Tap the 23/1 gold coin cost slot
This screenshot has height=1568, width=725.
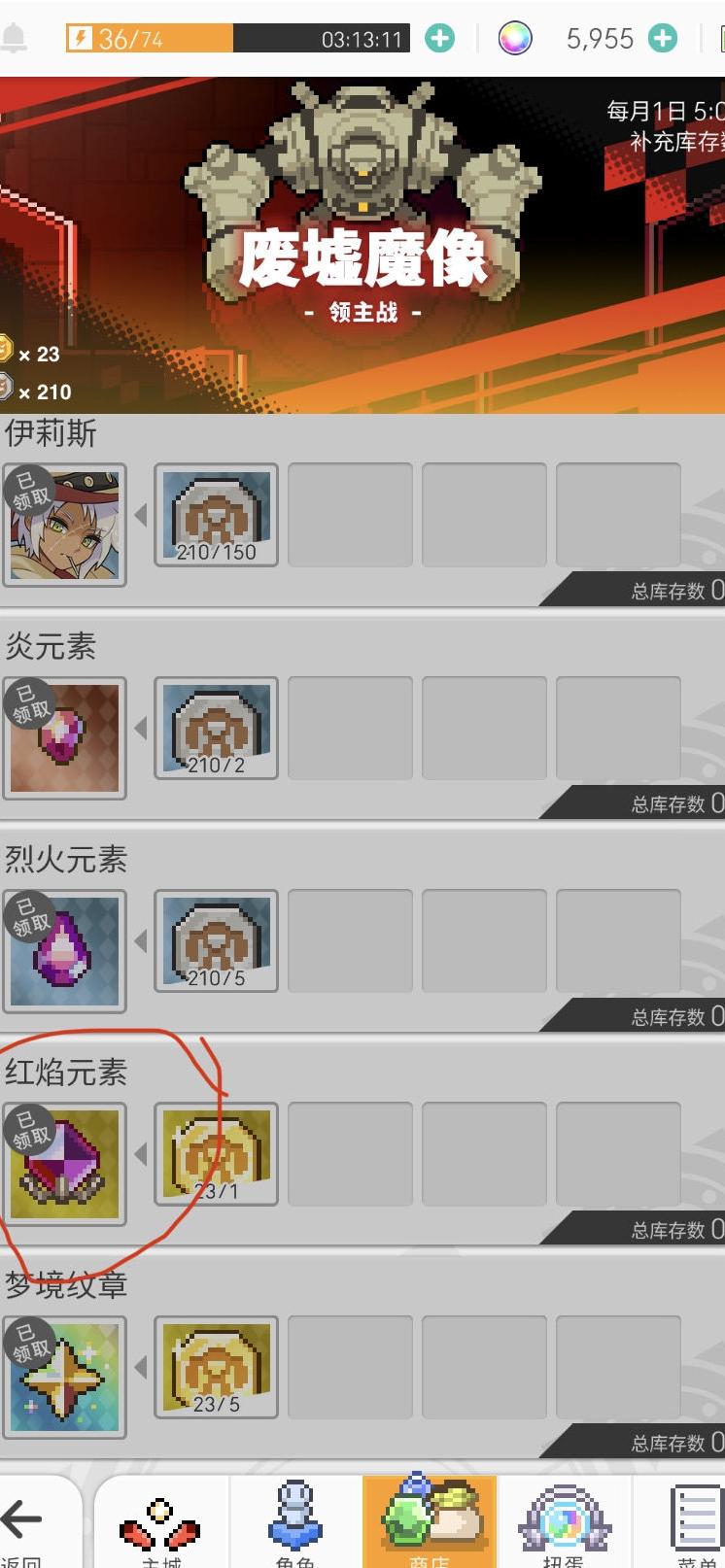(217, 1154)
